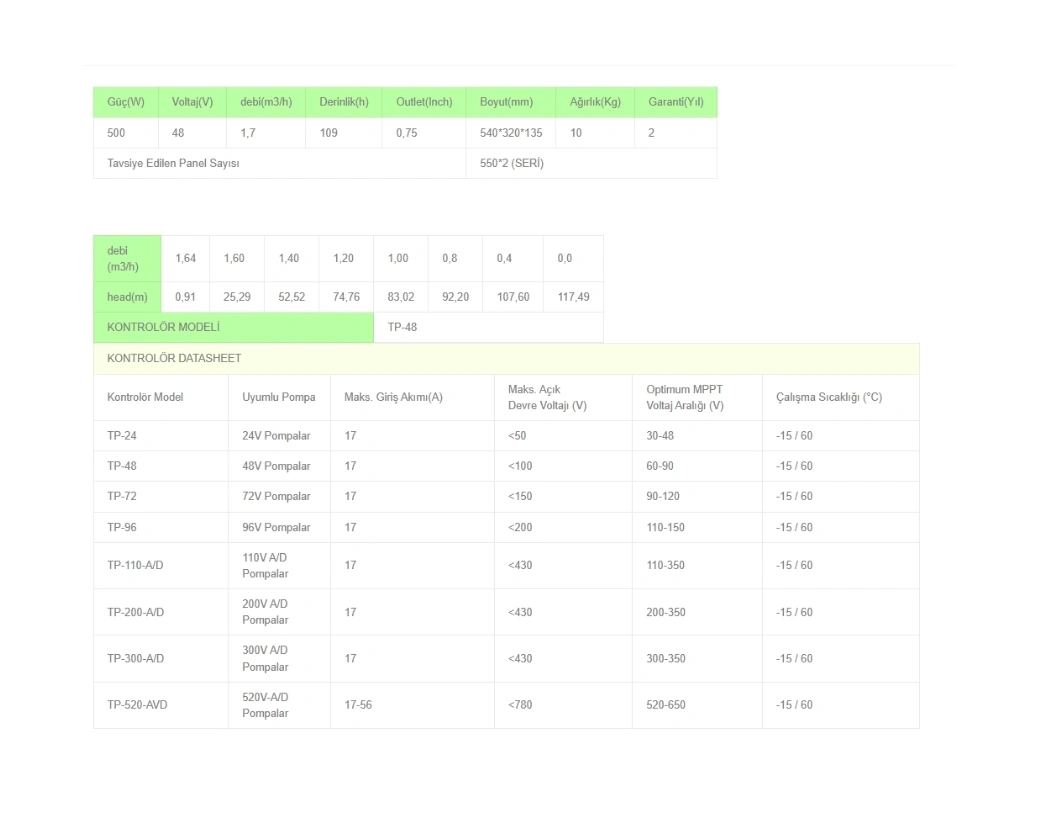Click the 540*320*135 dimension value
Screen dimensions: 1044x818
coord(511,133)
